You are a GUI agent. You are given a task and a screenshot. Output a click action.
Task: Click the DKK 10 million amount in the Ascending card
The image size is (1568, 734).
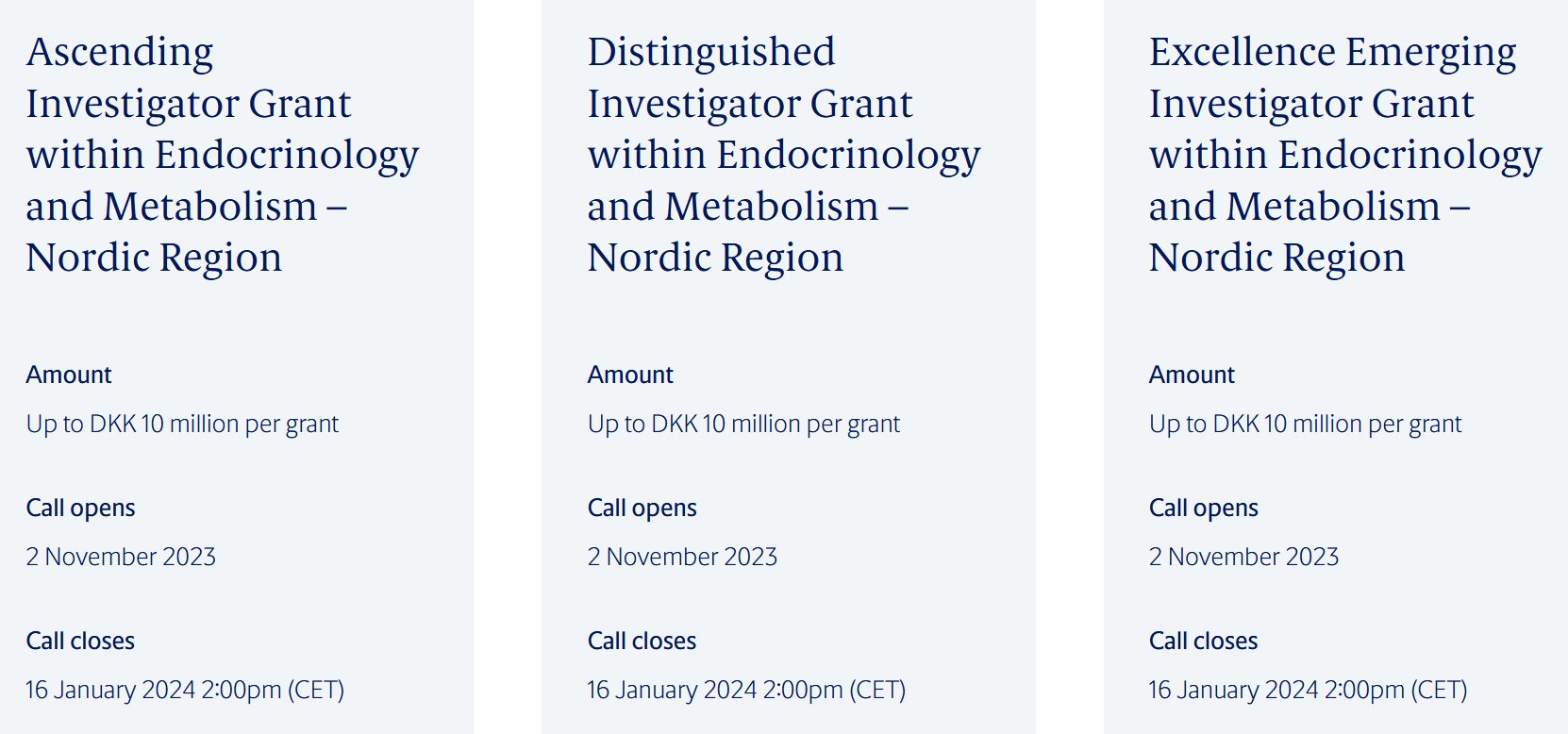click(182, 424)
